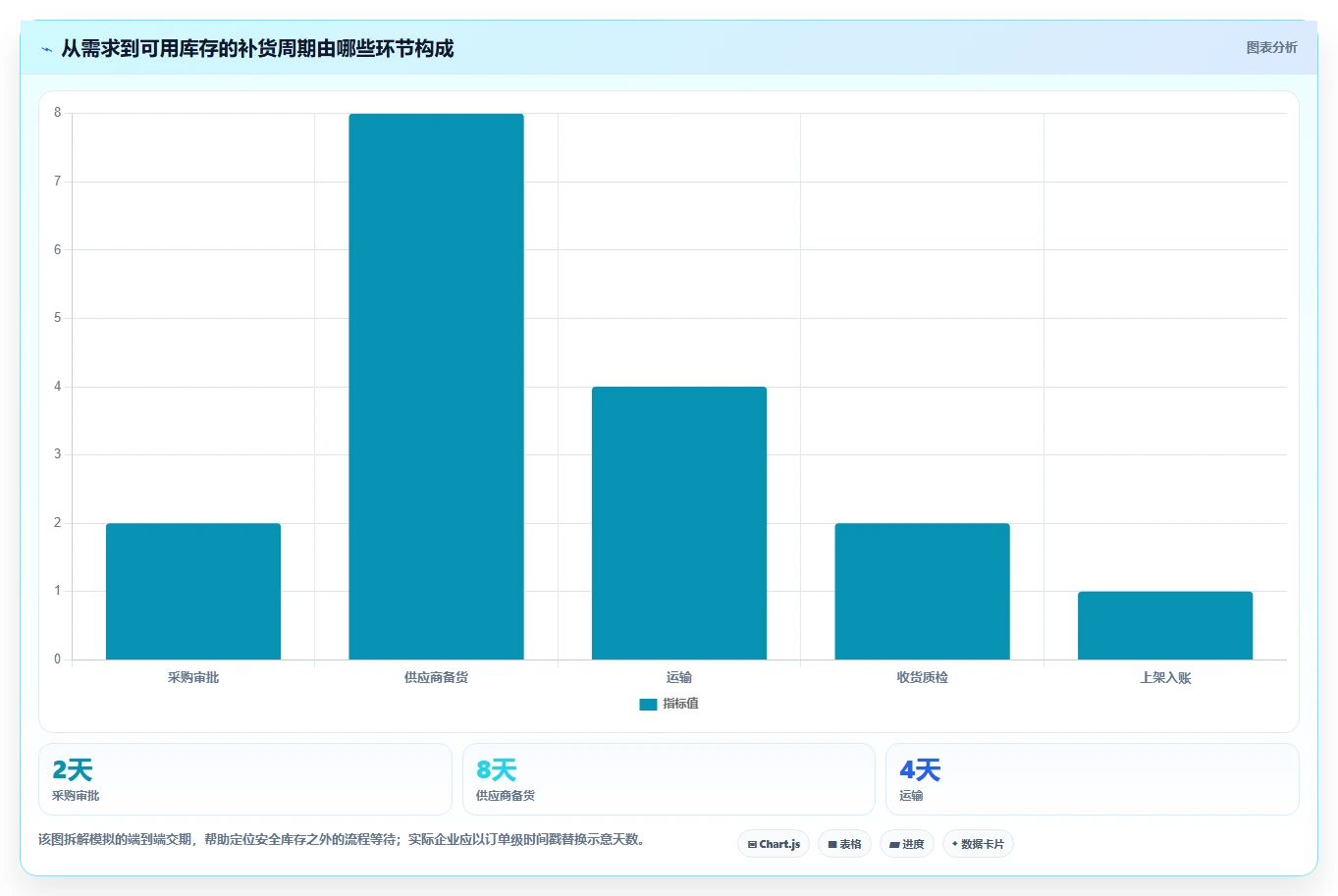Image resolution: width=1338 pixels, height=896 pixels.
Task: Click the 运输 bar in the chart
Action: 679,523
